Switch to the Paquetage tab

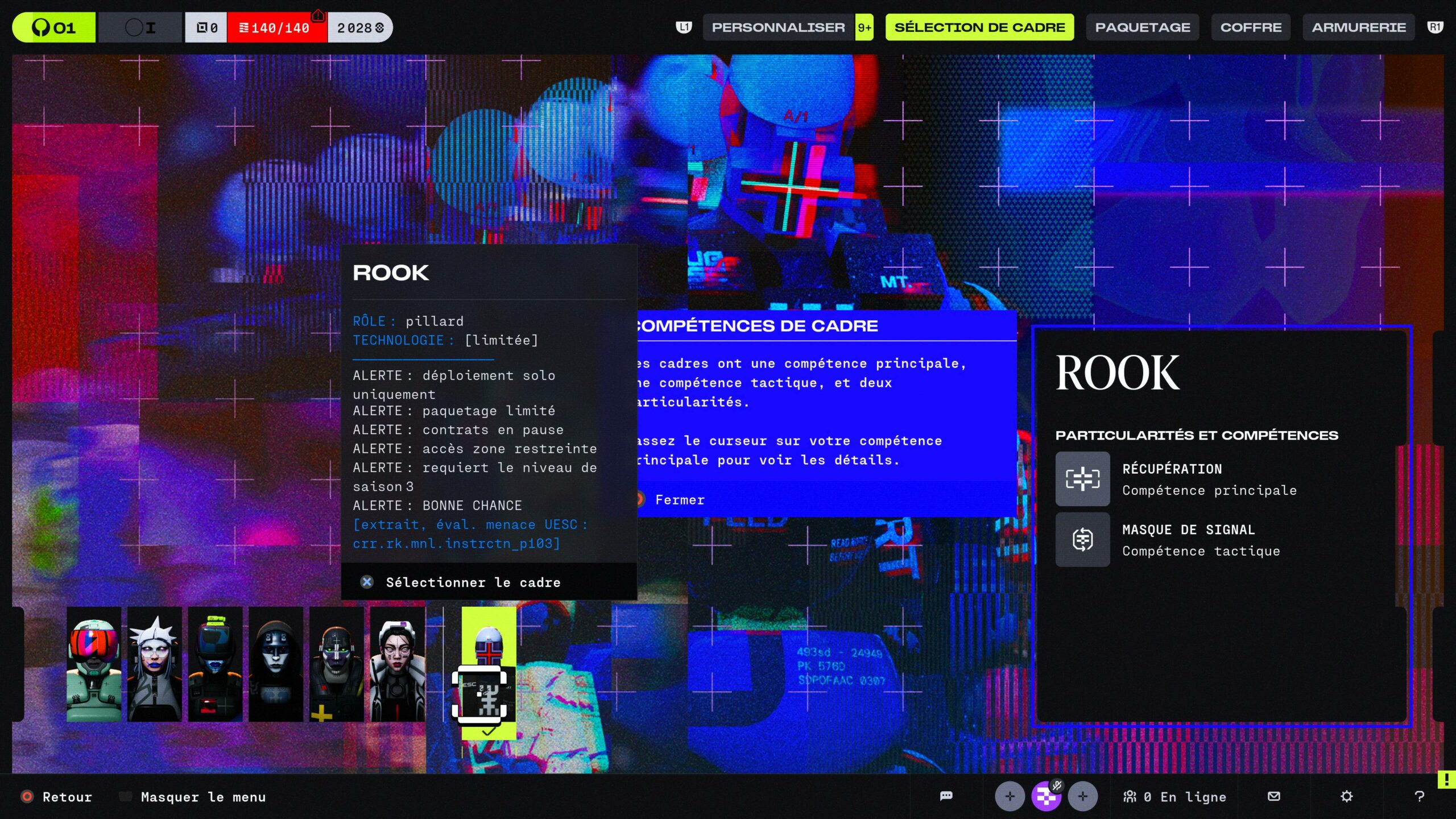(1142, 27)
